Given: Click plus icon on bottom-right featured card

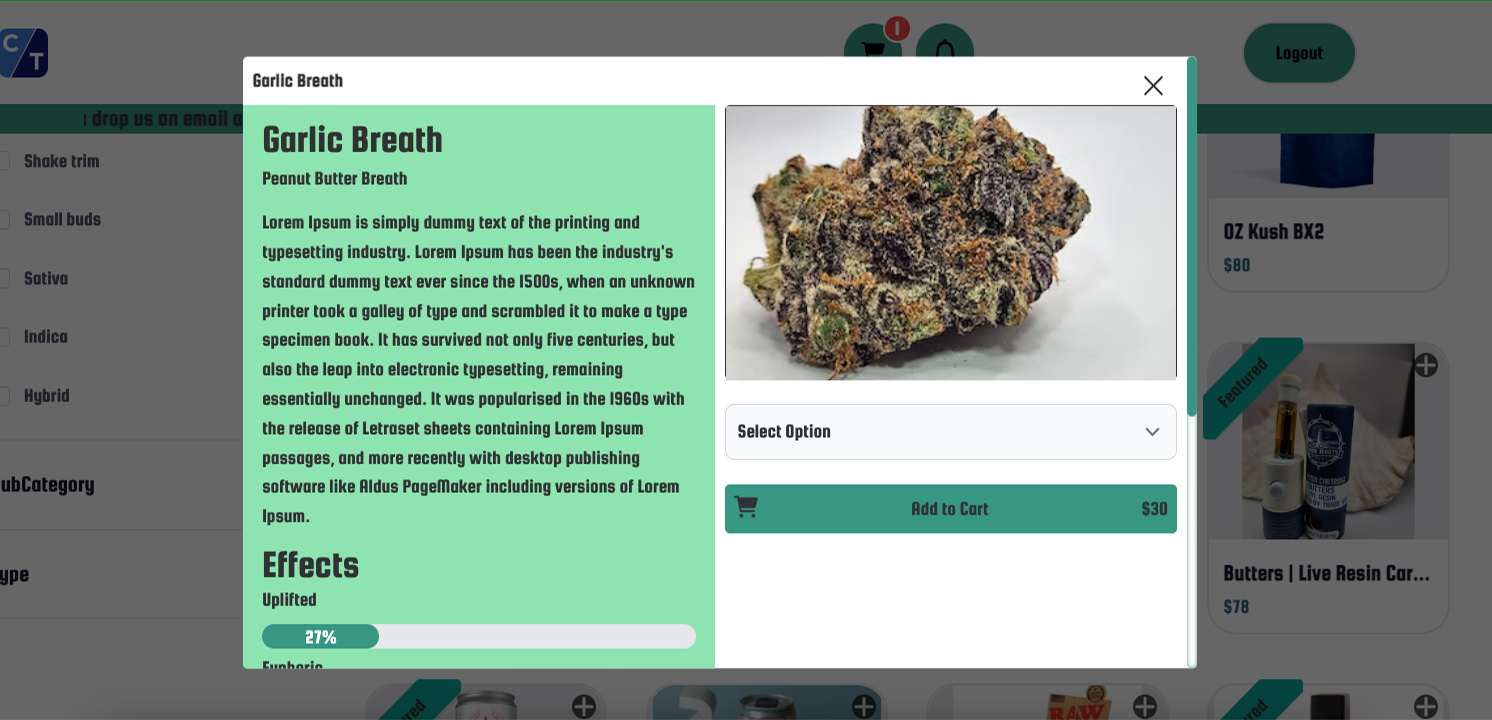Looking at the screenshot, I should [x=1426, y=707].
